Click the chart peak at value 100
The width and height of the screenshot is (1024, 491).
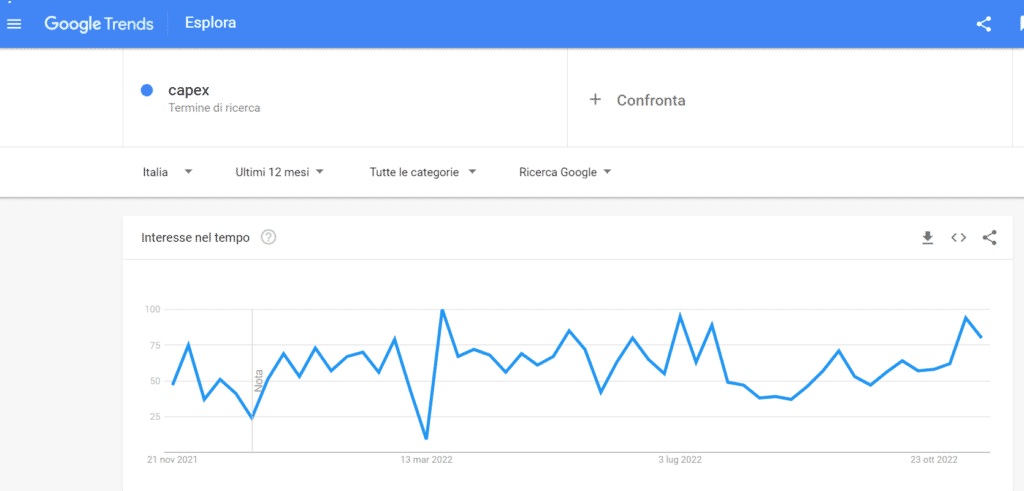pyautogui.click(x=443, y=310)
